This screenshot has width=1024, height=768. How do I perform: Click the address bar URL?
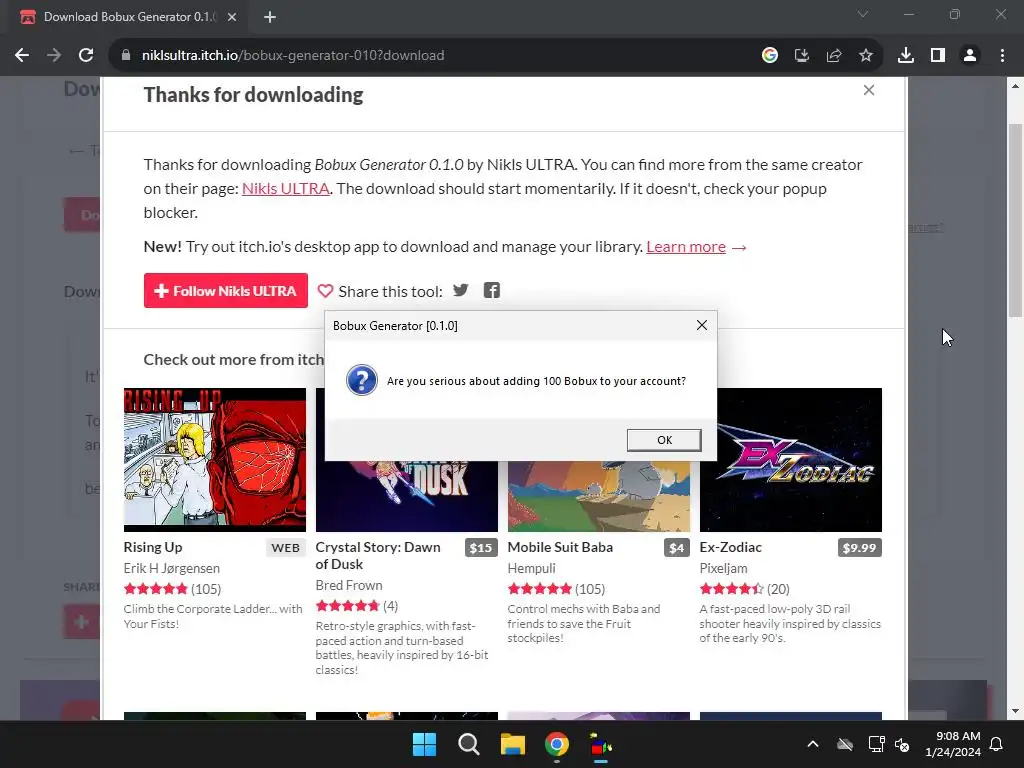(x=293, y=56)
